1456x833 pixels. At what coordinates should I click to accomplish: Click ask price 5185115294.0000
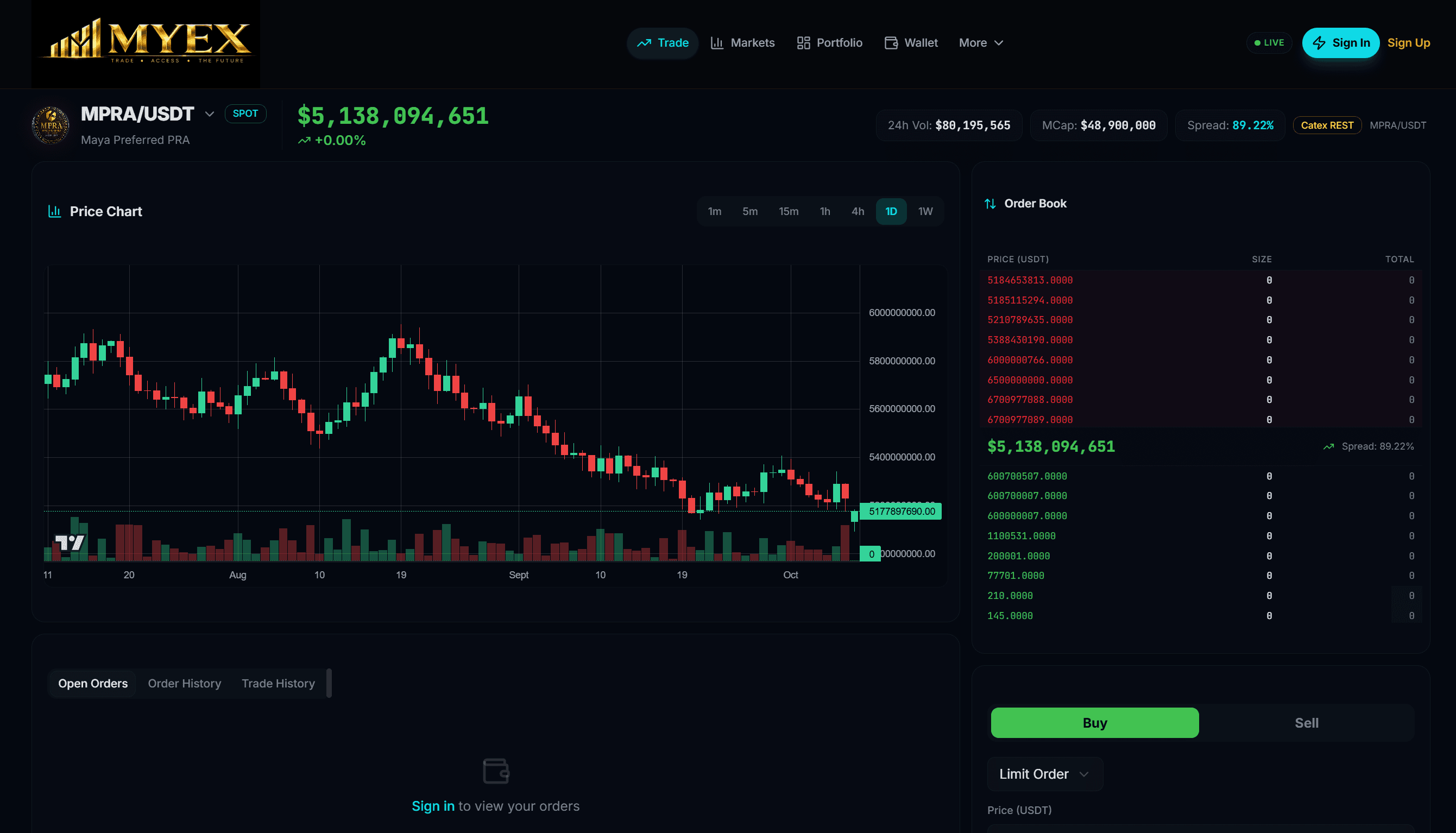(1030, 300)
